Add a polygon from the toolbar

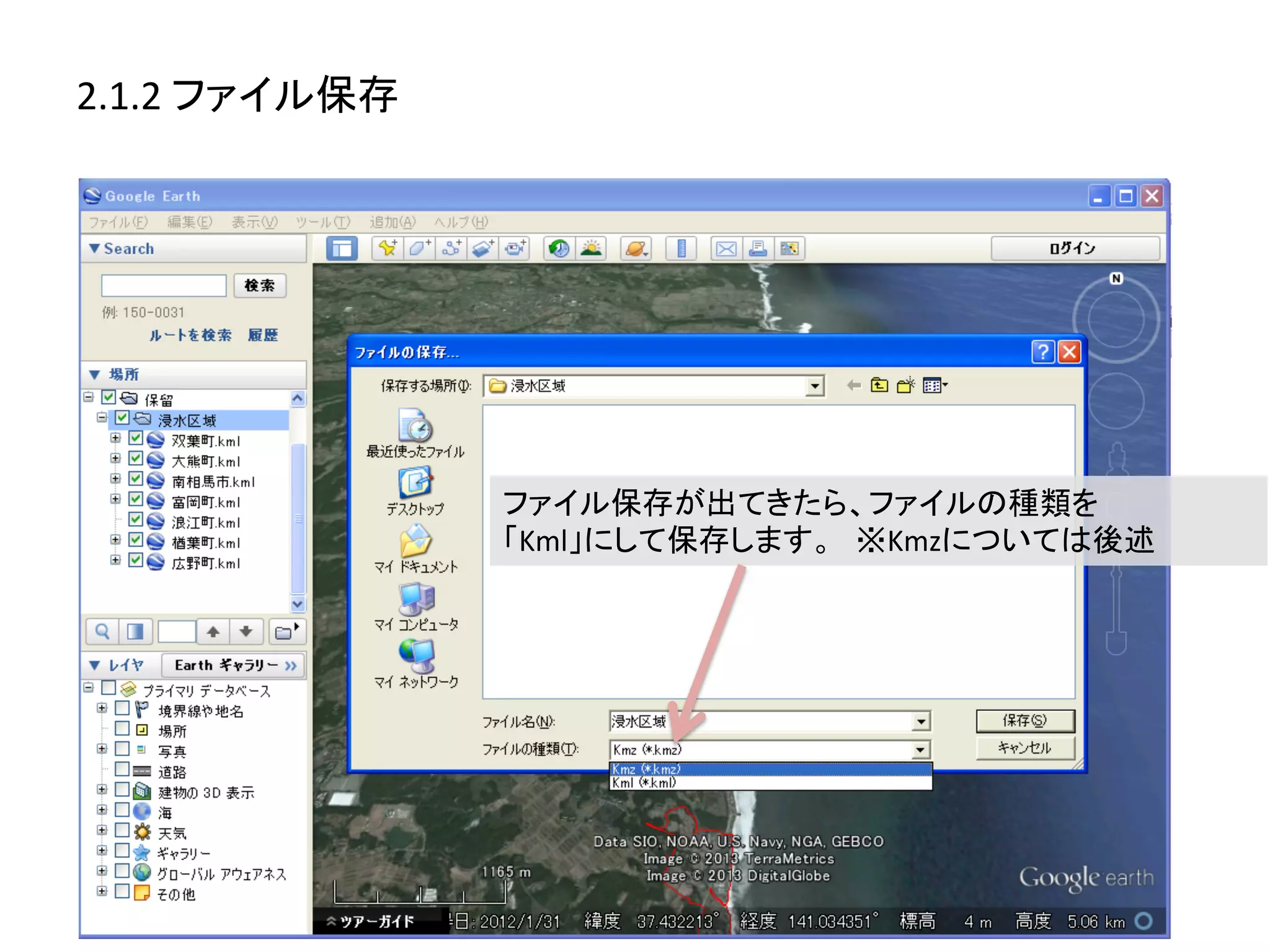(x=419, y=249)
